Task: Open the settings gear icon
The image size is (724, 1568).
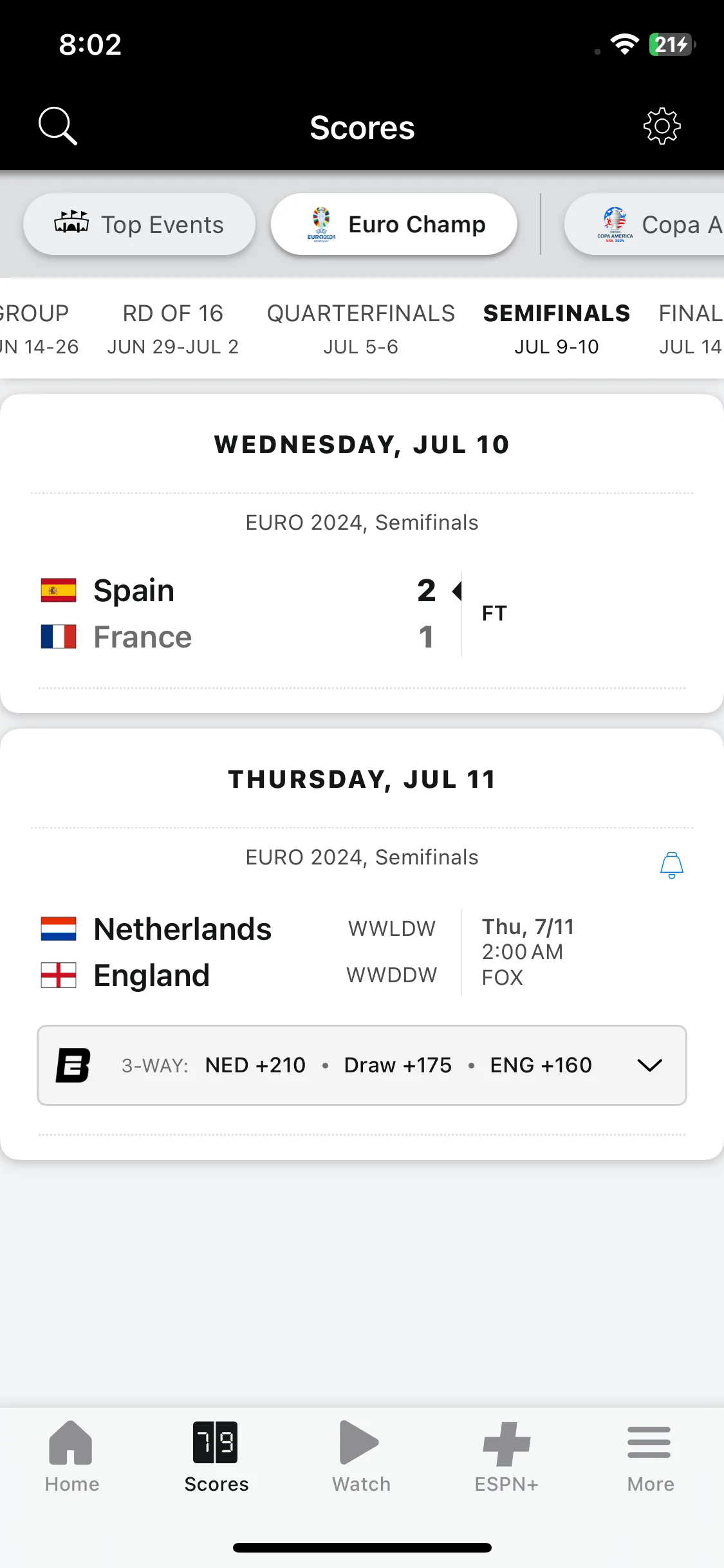Action: tap(662, 126)
